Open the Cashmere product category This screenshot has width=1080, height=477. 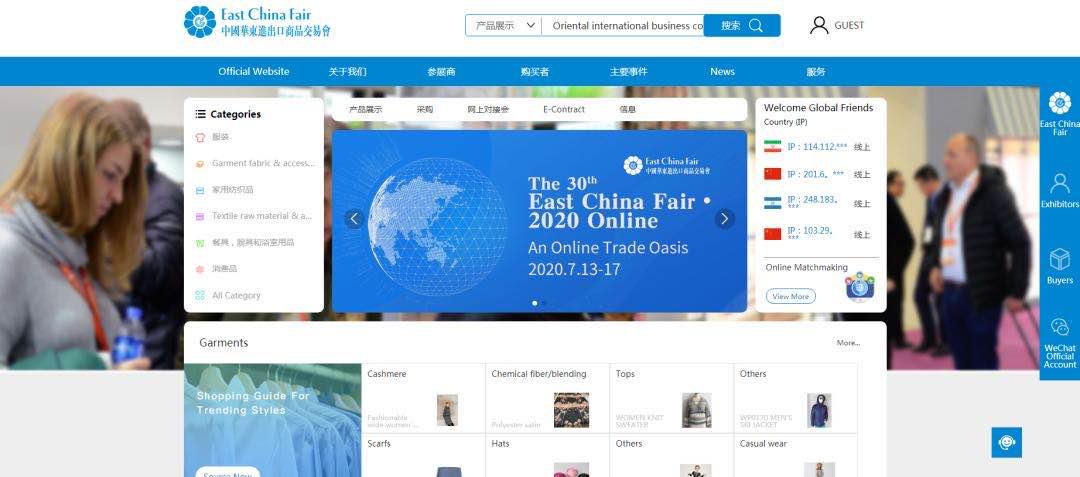[x=386, y=374]
